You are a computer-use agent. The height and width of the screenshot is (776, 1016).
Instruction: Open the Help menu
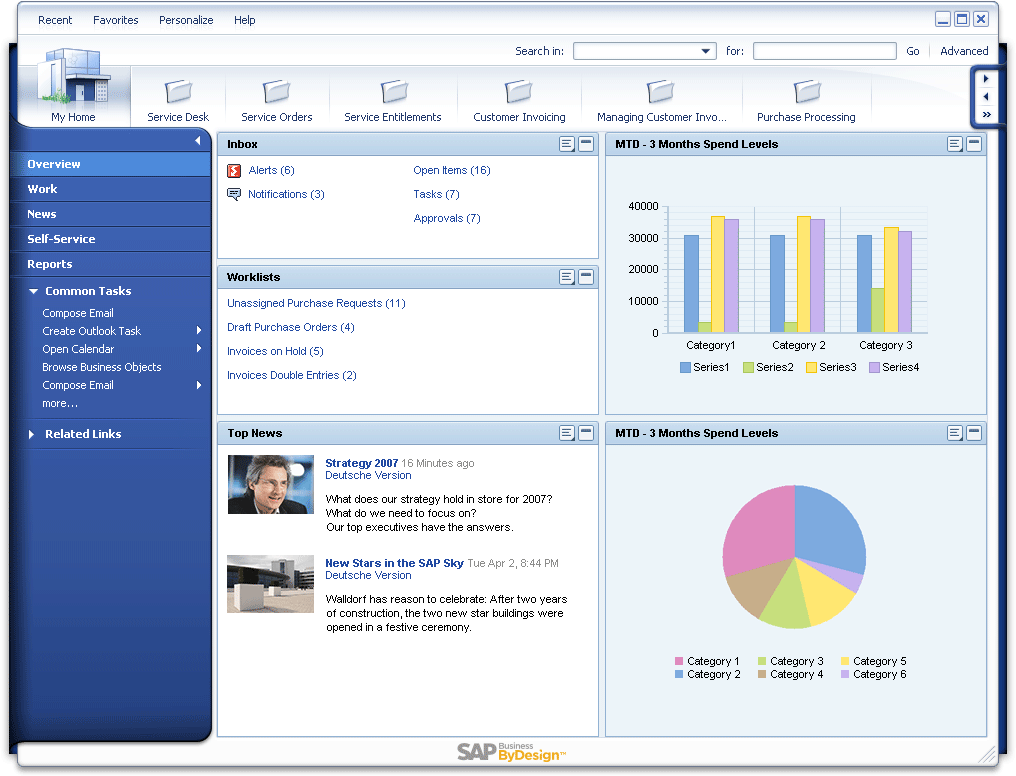(x=245, y=20)
